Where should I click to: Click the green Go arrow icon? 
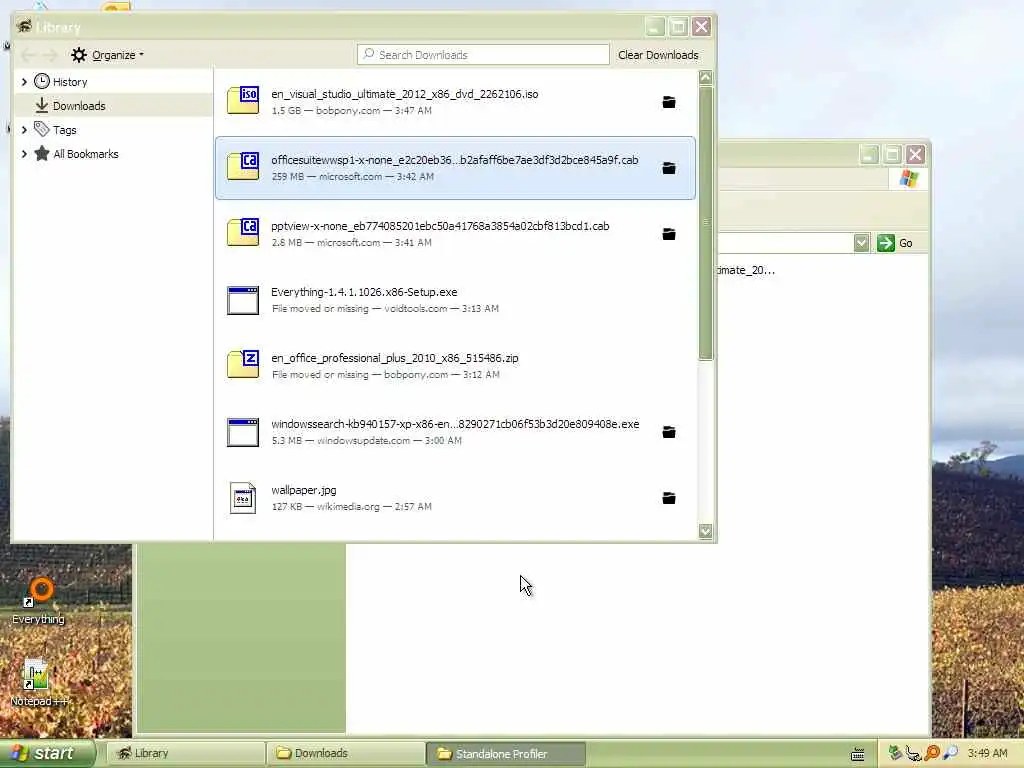(886, 243)
